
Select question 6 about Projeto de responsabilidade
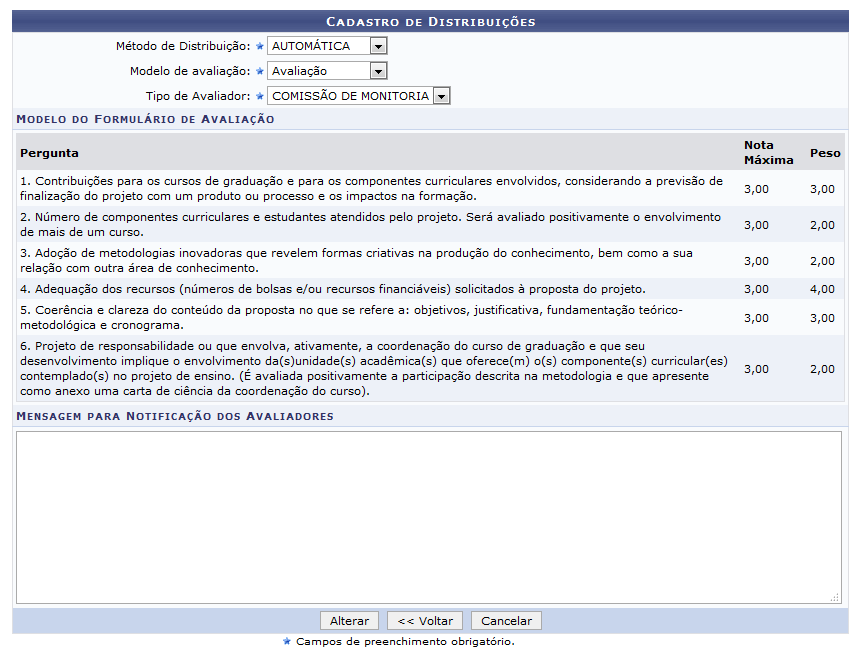coord(370,369)
